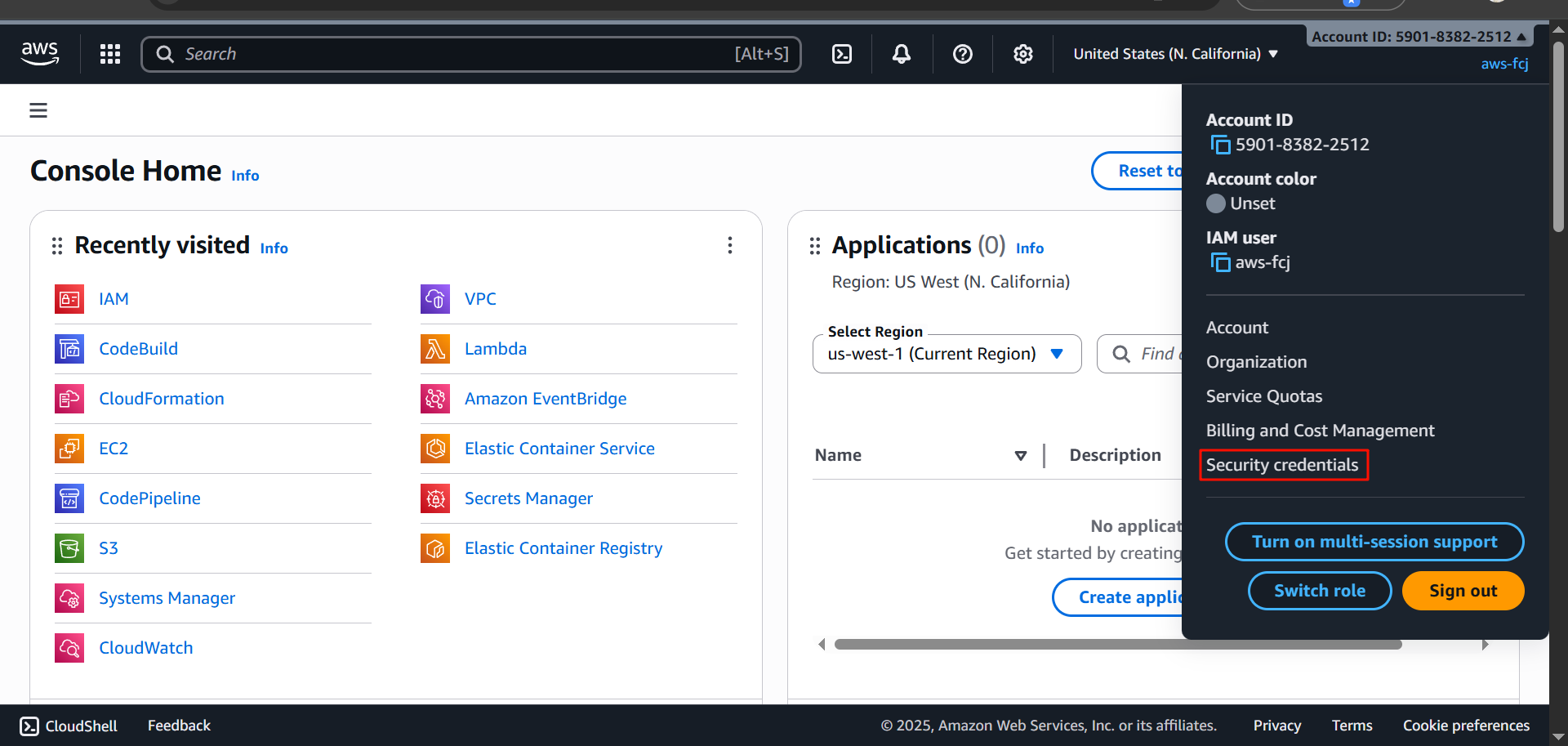Image resolution: width=1568 pixels, height=746 pixels.
Task: Open the S3 service icon
Action: coord(69,548)
